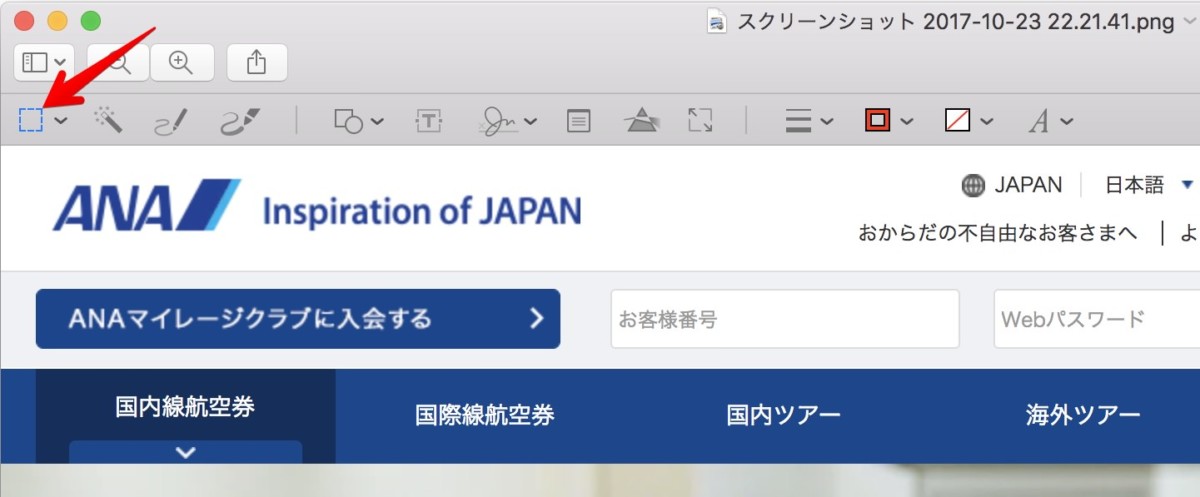Select the 国内ツアー tab
The image size is (1200, 497).
pyautogui.click(x=784, y=415)
